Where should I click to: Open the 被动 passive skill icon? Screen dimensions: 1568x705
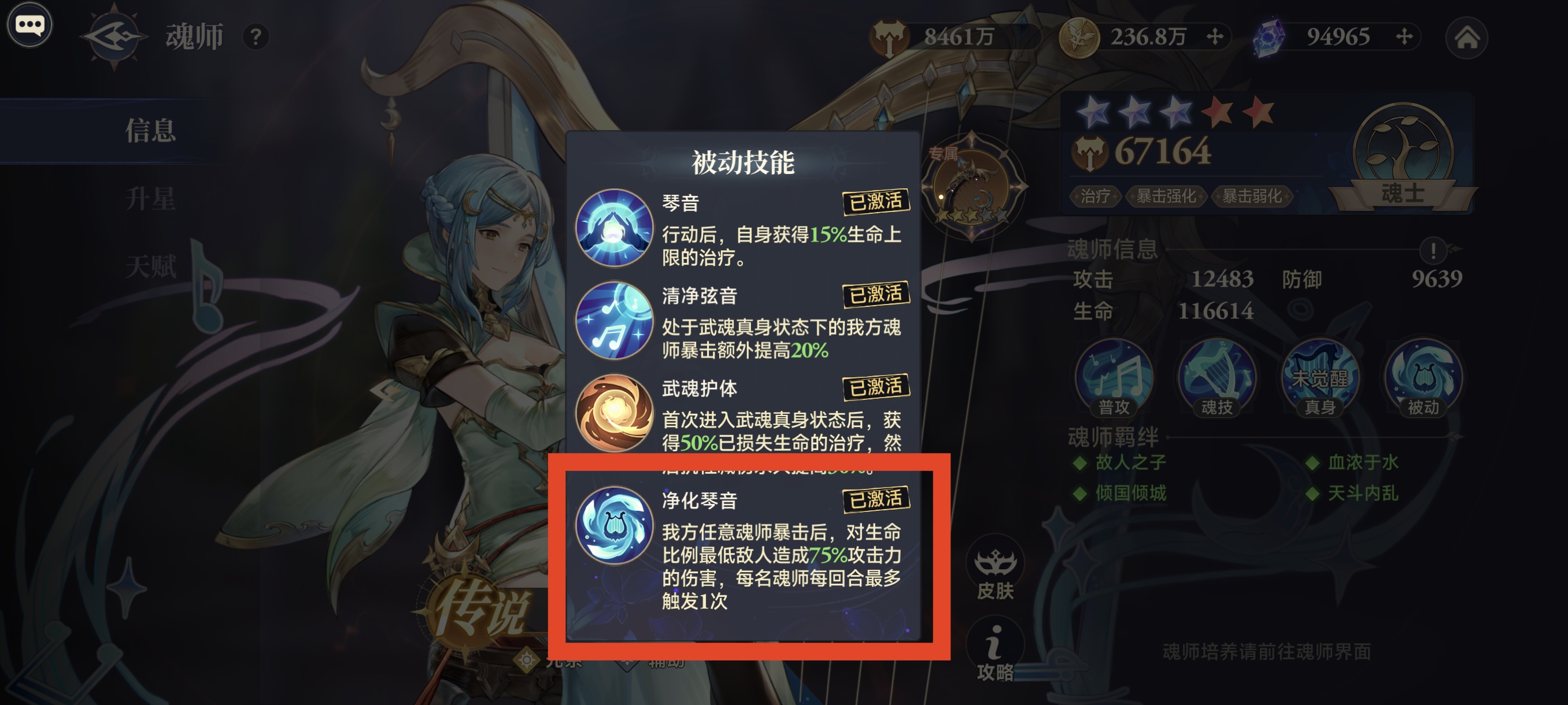[1422, 378]
